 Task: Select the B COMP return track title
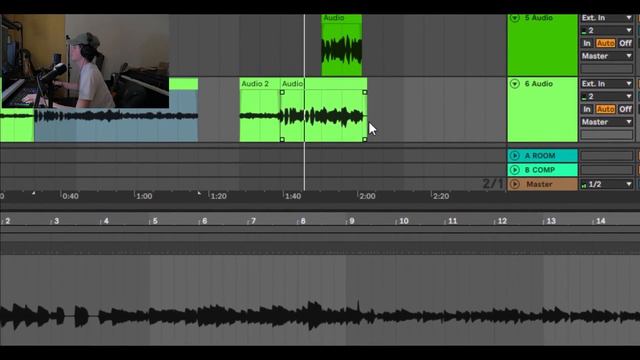click(540, 170)
